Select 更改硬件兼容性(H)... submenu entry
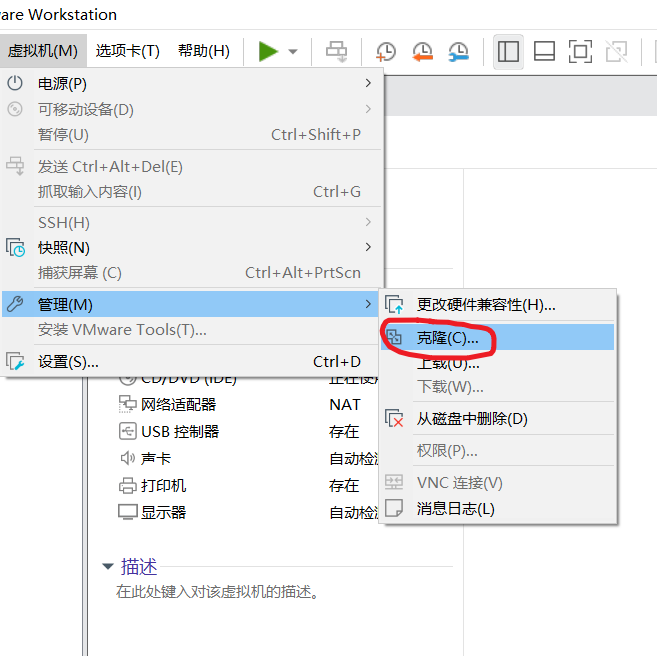This screenshot has width=657, height=656. 497,305
